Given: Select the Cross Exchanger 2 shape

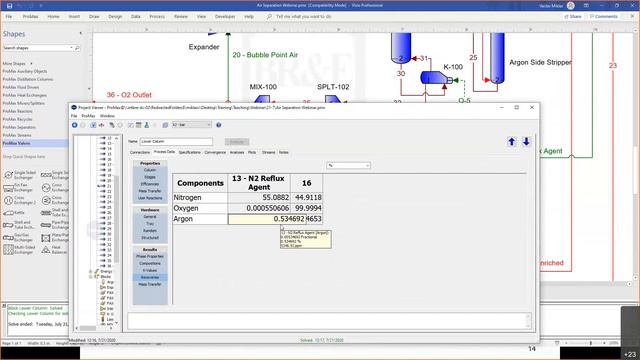Looking at the screenshot, I should click(20, 200).
